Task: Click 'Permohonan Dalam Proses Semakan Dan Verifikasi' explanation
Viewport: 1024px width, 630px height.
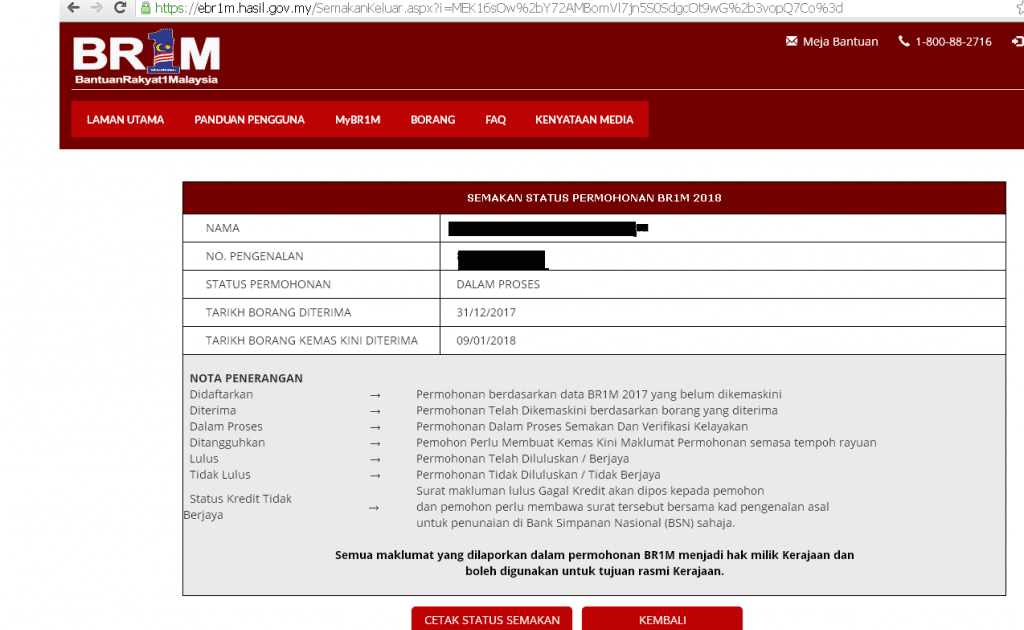Action: (582, 426)
